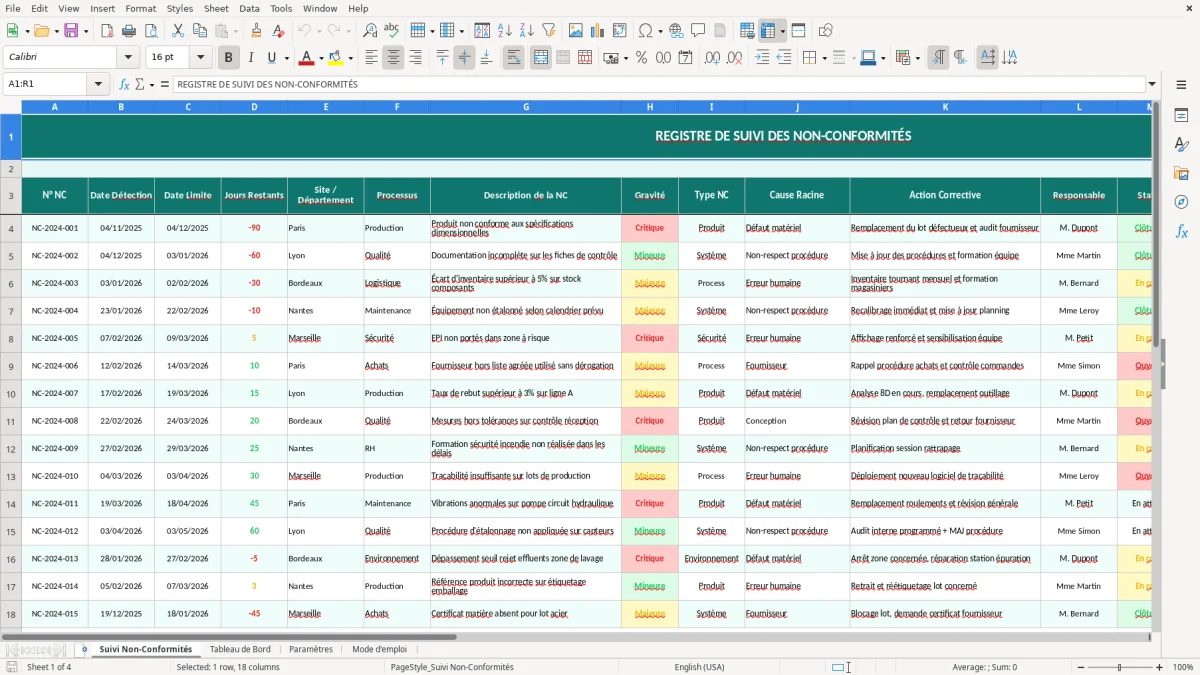This screenshot has height=675, width=1200.
Task: Open the Save button dropdown arrow
Action: coord(86,31)
